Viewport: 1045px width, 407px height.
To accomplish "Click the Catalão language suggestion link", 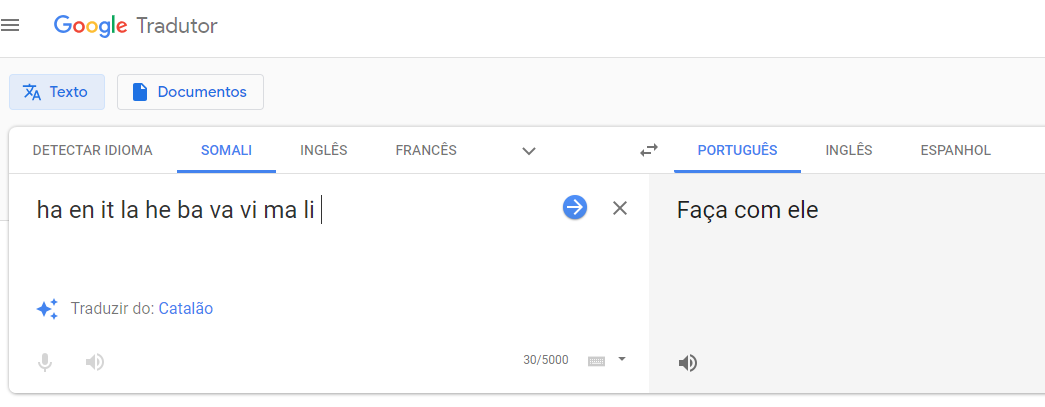I will 185,309.
